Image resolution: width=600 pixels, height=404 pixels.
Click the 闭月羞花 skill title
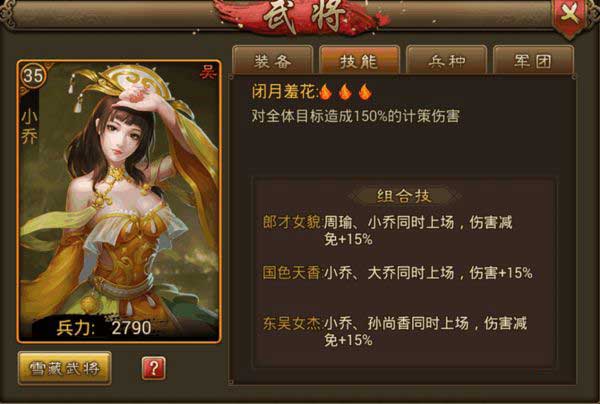click(x=284, y=92)
